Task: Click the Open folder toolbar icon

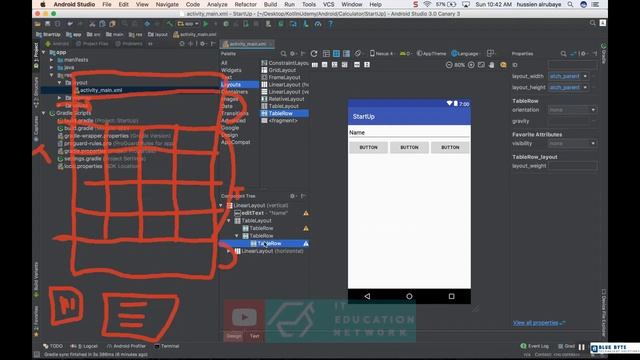Action: (x=38, y=24)
